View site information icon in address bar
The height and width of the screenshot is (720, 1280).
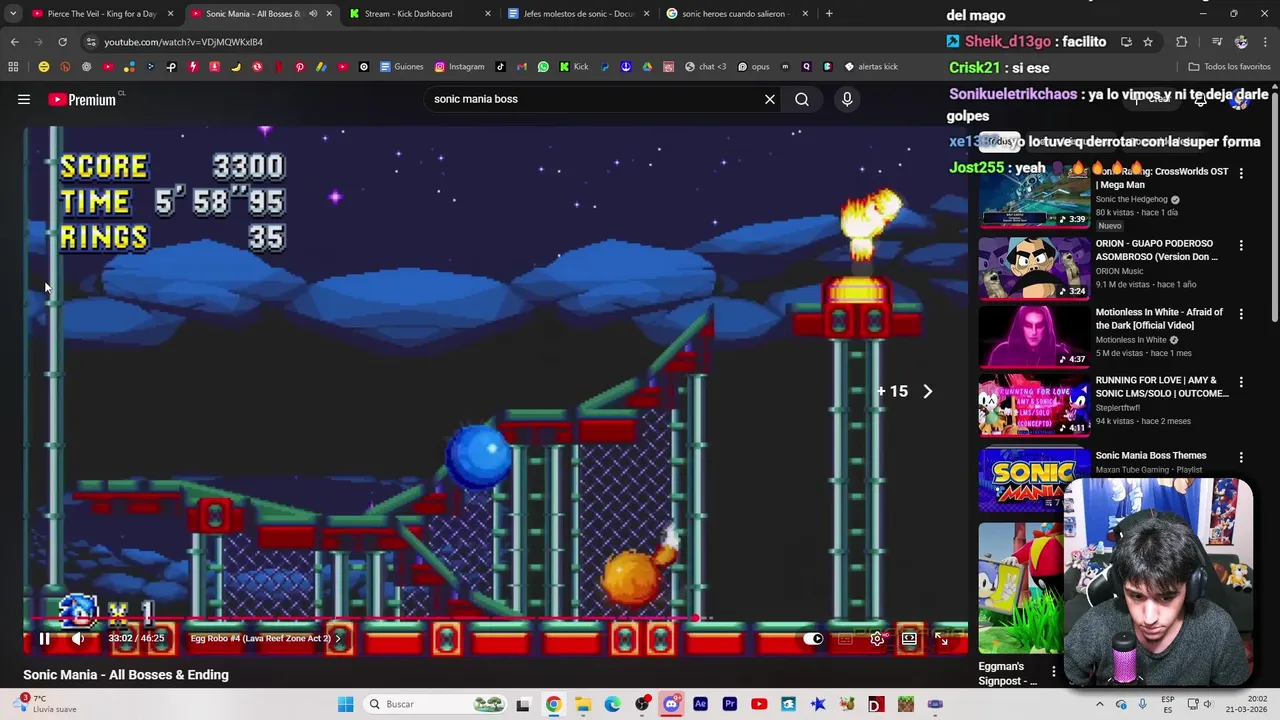91,42
